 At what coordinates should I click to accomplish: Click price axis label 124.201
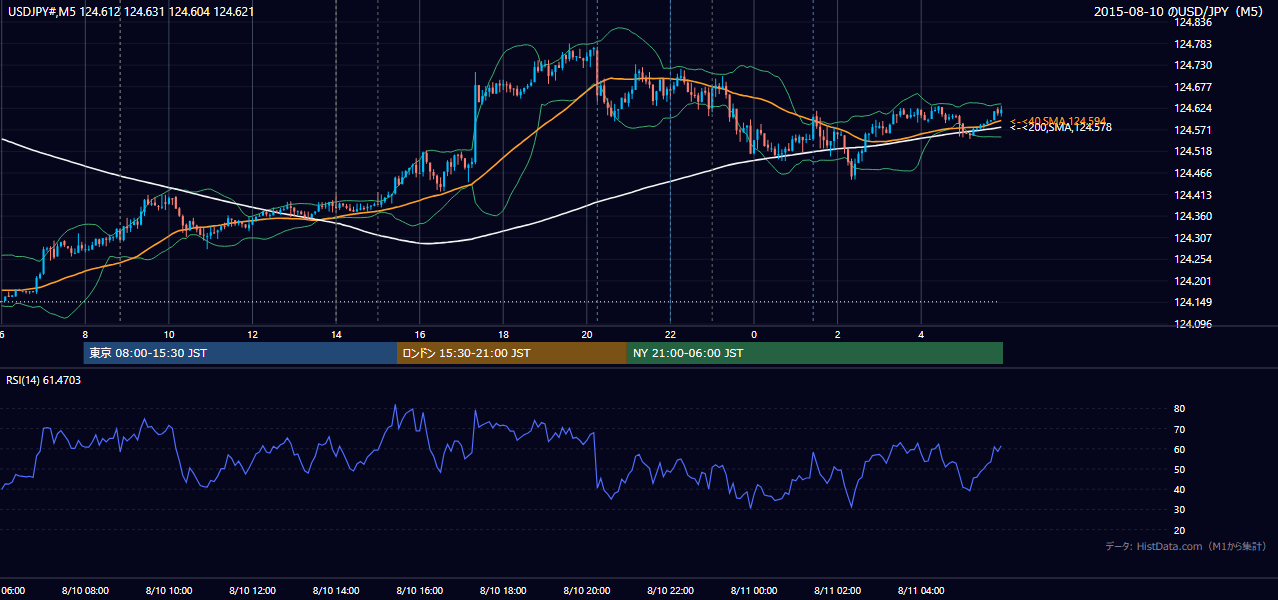point(1195,281)
